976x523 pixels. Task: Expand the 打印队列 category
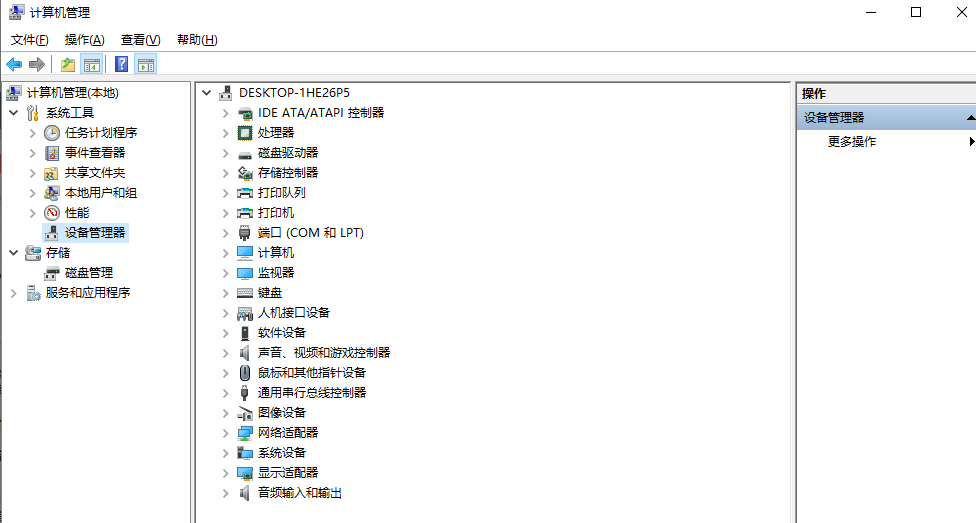(x=226, y=193)
